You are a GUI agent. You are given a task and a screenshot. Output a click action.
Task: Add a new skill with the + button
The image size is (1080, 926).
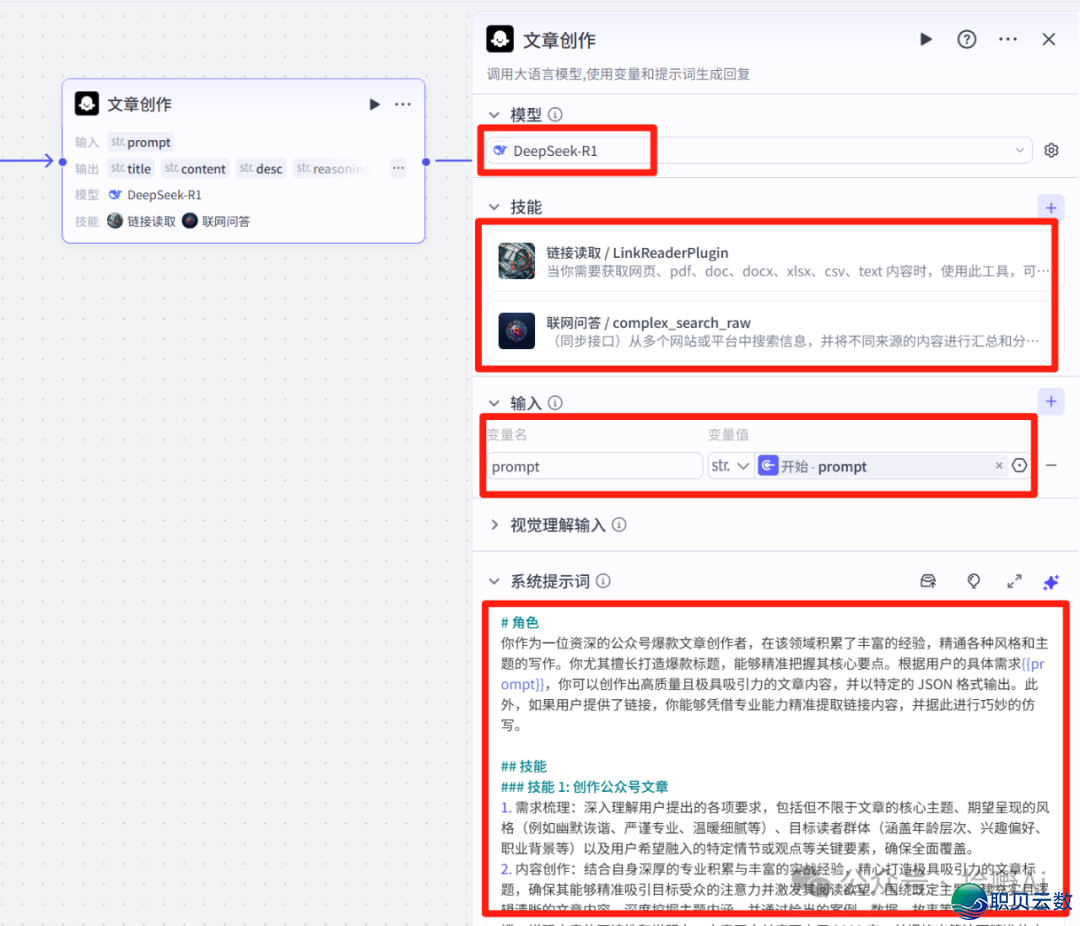pyautogui.click(x=1050, y=207)
